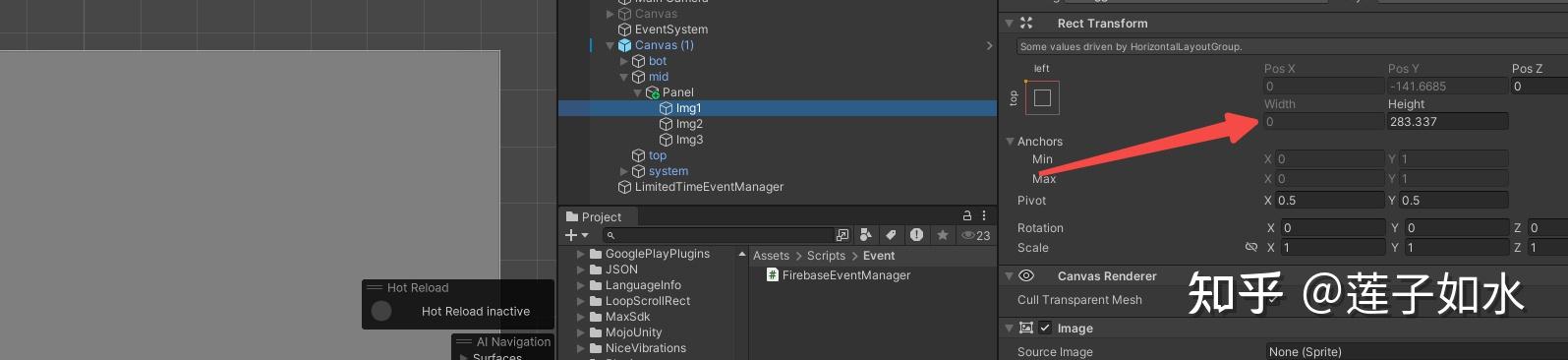Open the search by label filter in Project

[x=891, y=235]
